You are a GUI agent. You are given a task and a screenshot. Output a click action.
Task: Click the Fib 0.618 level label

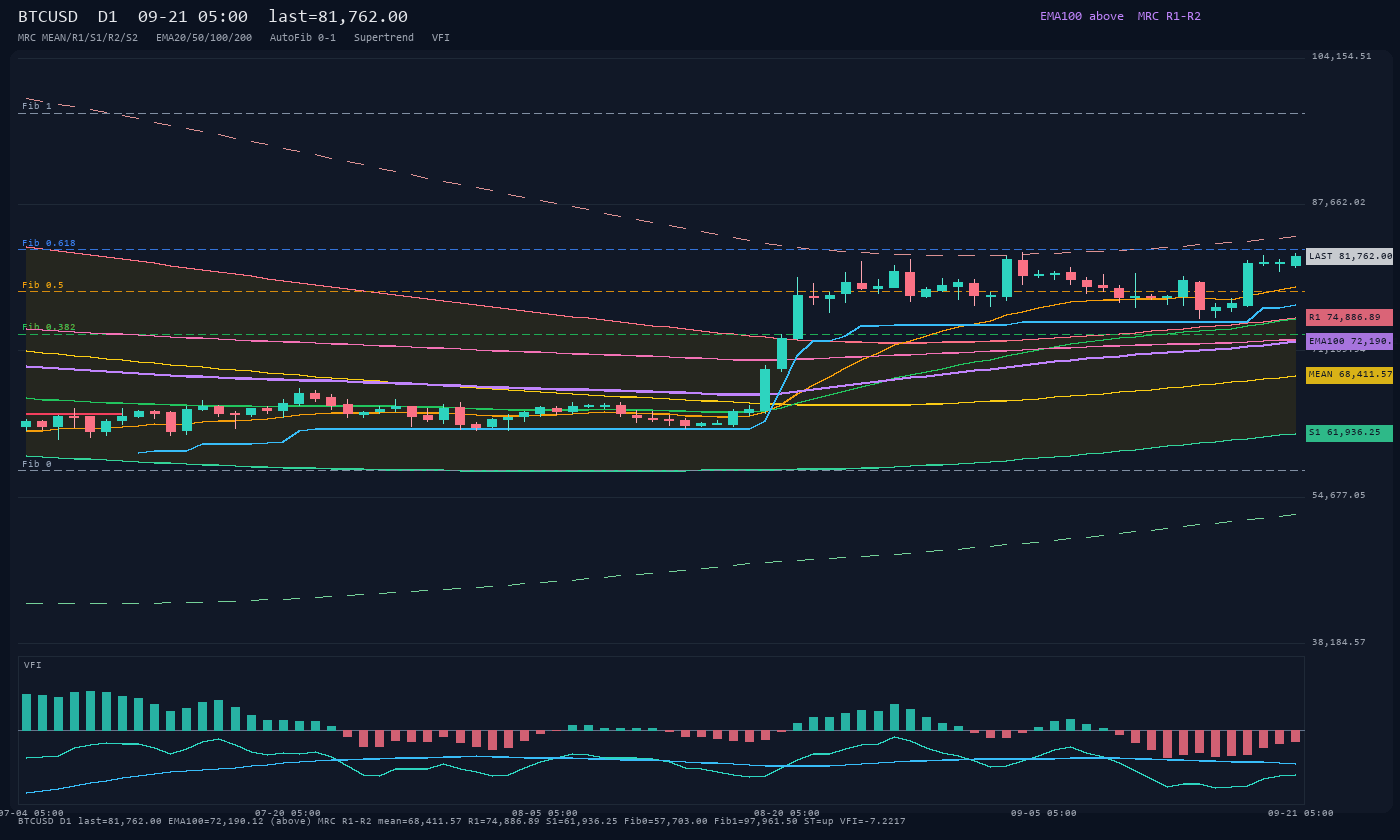[49, 243]
